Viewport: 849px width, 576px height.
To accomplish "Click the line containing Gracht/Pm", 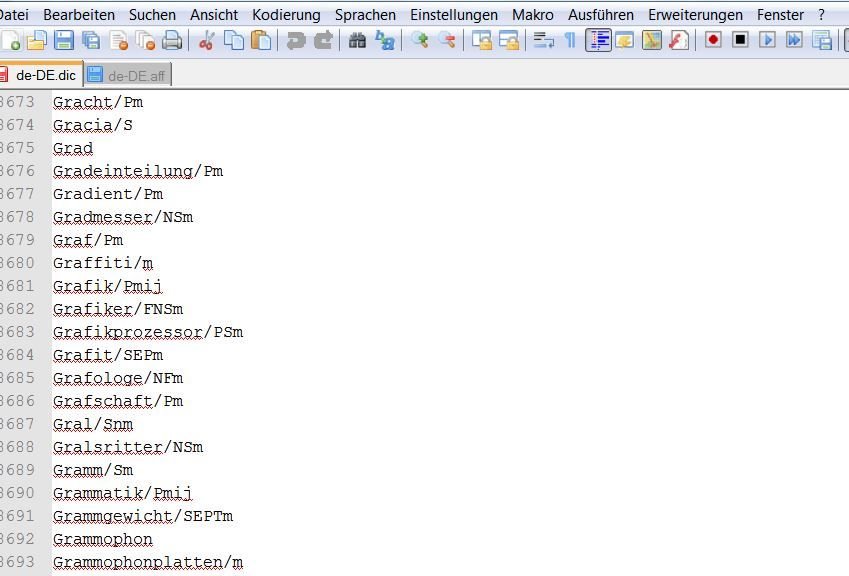I will 98,102.
